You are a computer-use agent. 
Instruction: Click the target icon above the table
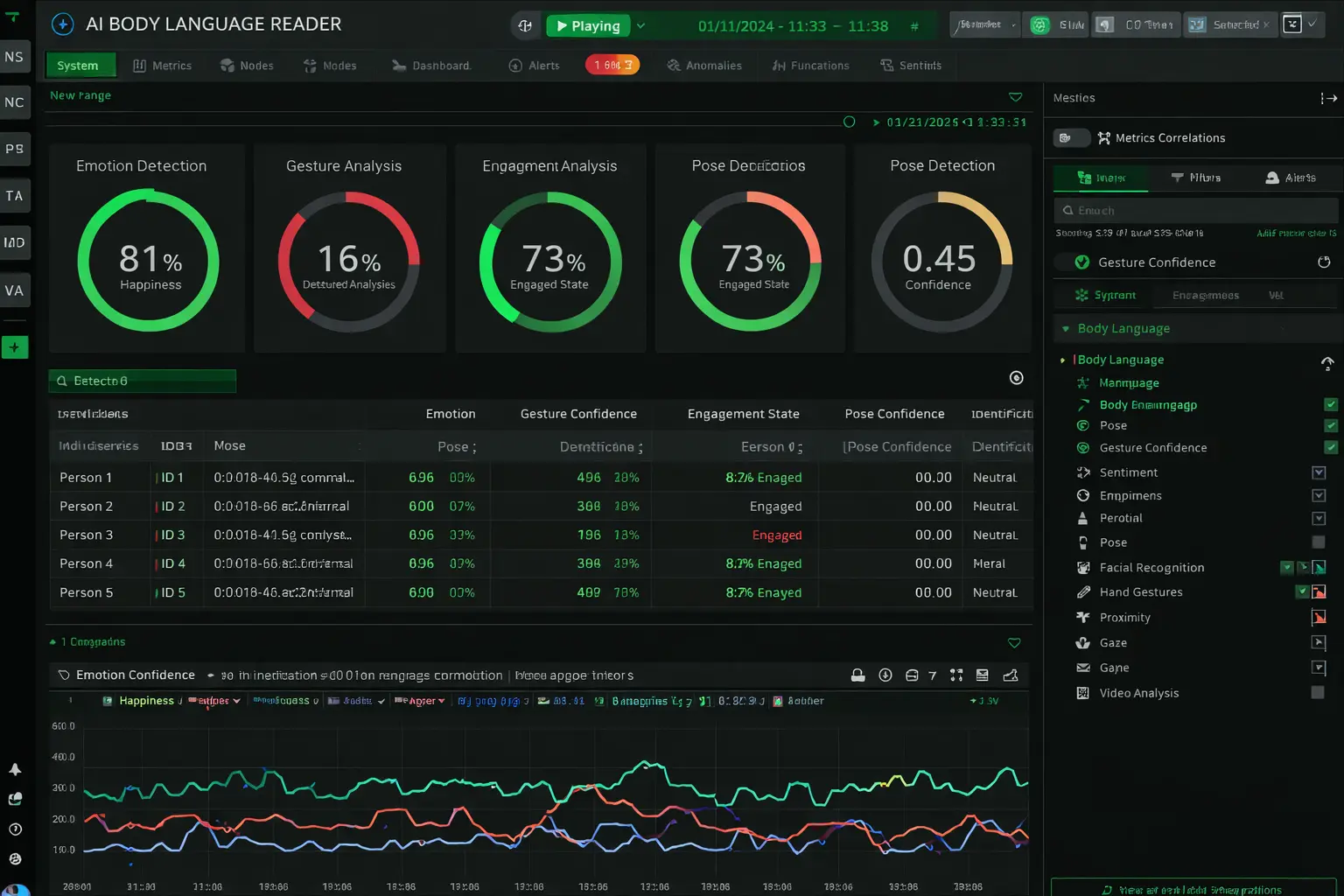click(x=1016, y=378)
